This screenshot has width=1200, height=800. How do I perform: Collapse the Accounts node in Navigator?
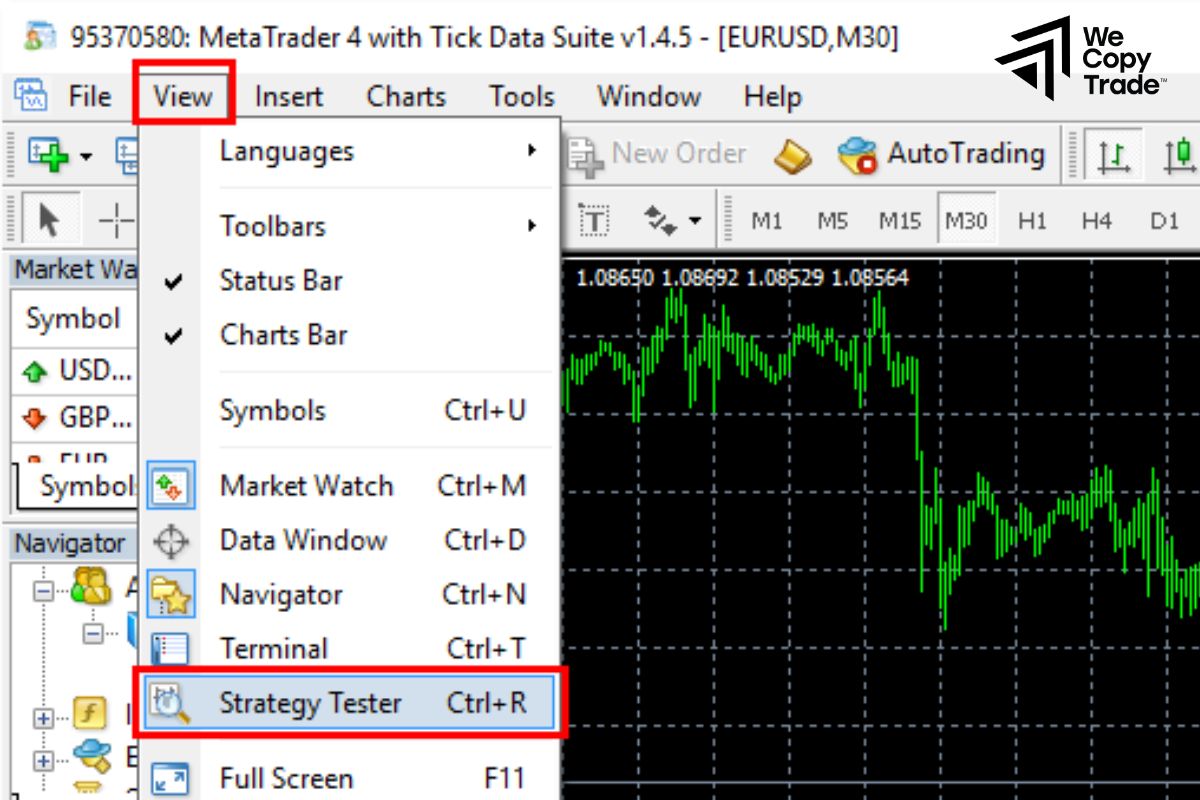tap(42, 590)
